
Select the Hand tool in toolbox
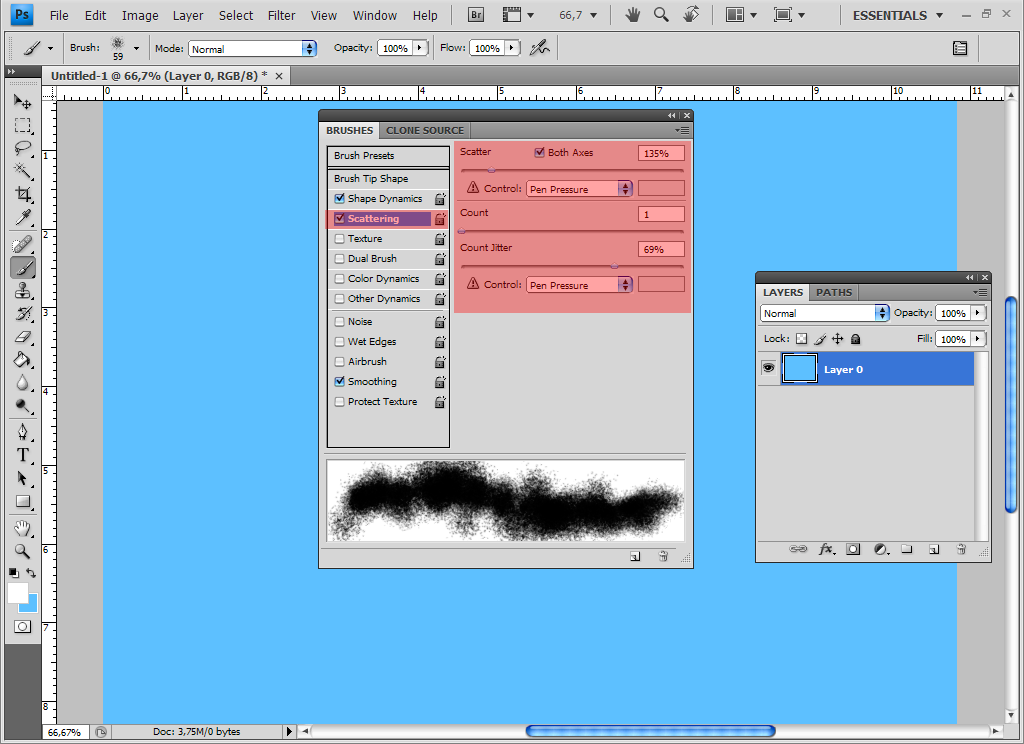(x=22, y=528)
